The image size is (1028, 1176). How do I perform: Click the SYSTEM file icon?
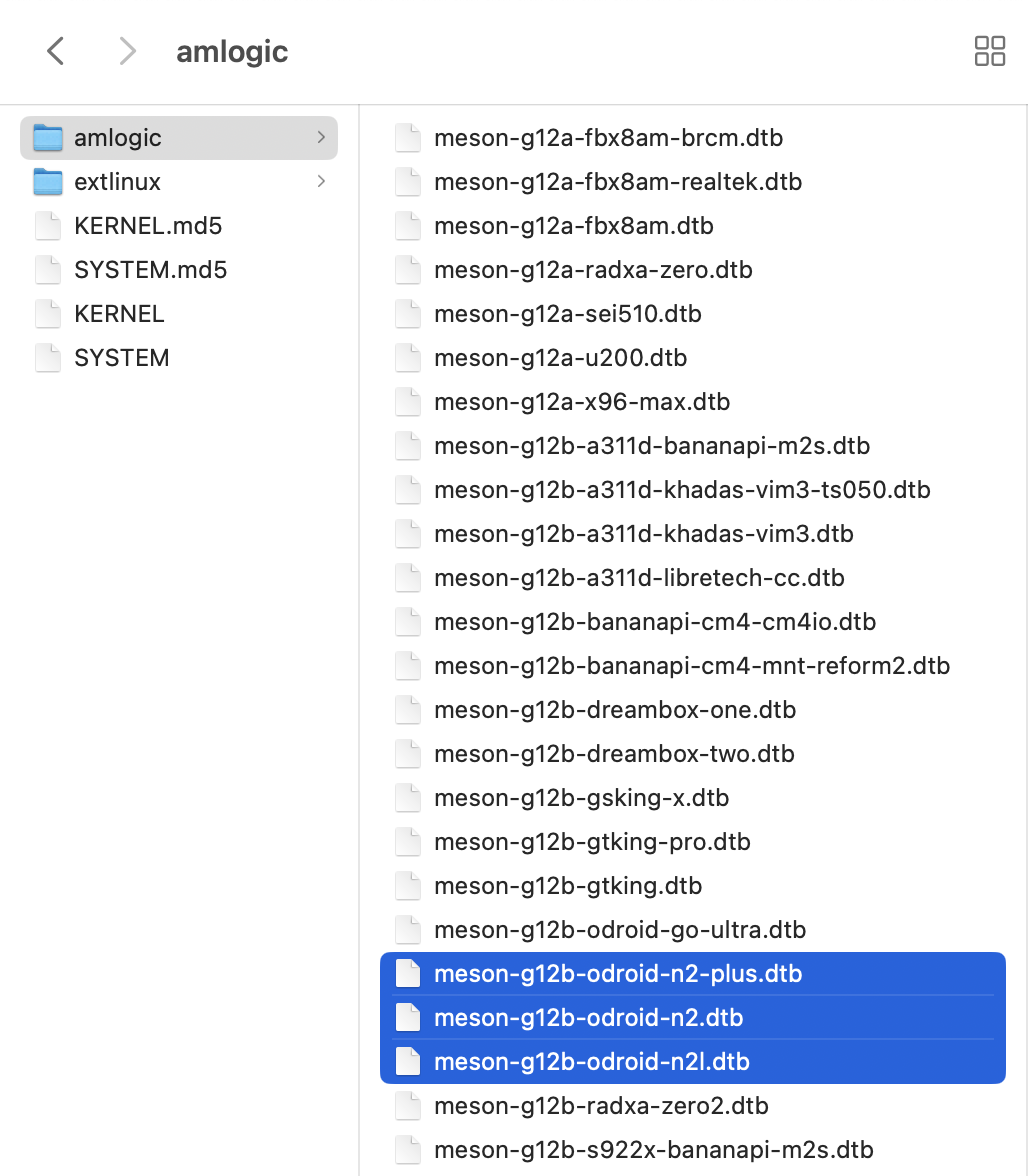(x=48, y=358)
